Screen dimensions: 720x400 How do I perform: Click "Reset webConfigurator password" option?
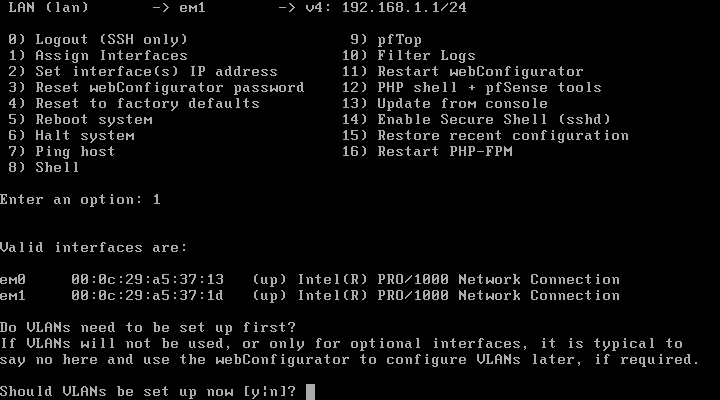(168, 87)
